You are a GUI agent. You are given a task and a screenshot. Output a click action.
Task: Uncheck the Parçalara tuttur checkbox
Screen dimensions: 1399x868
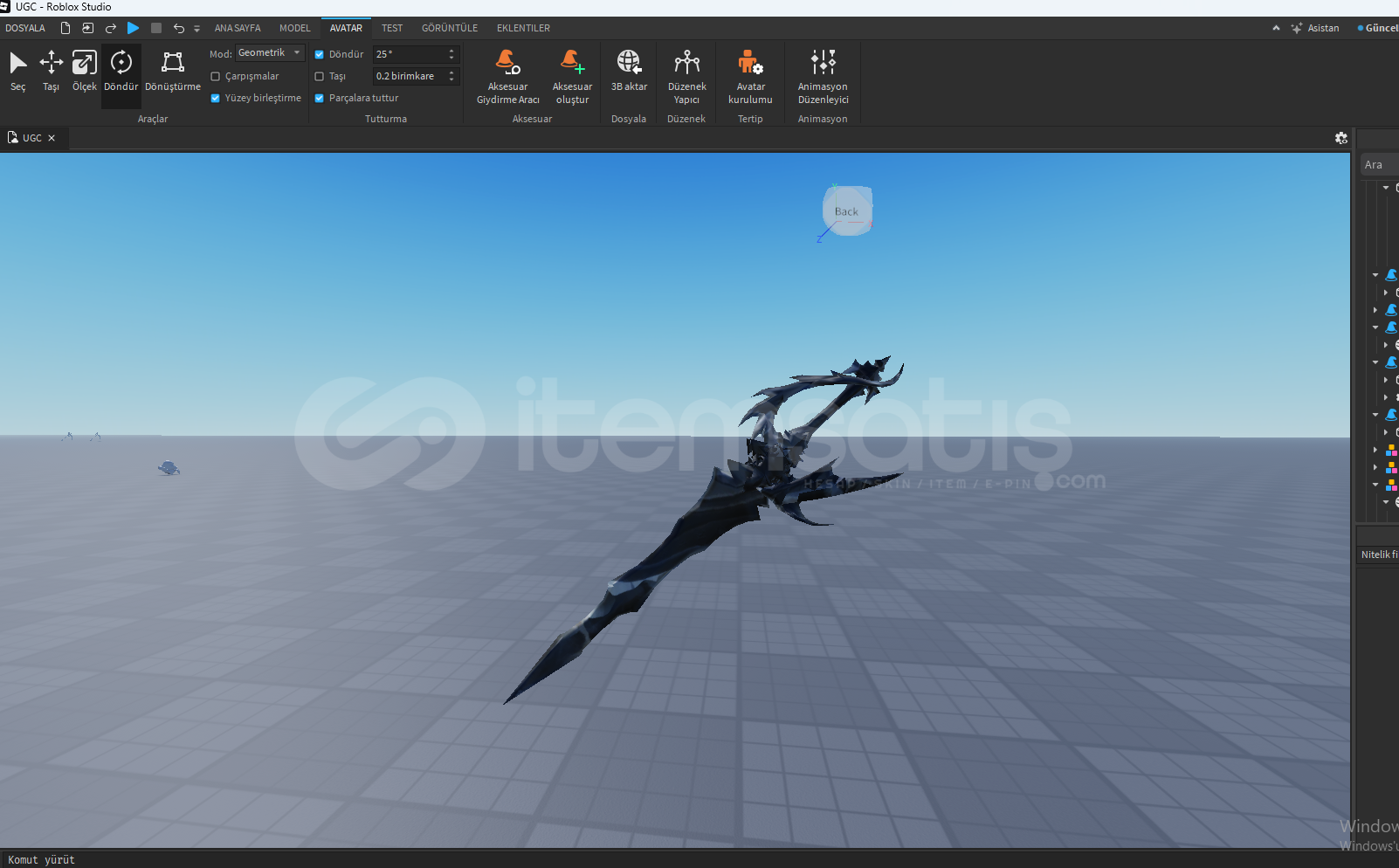tap(320, 99)
